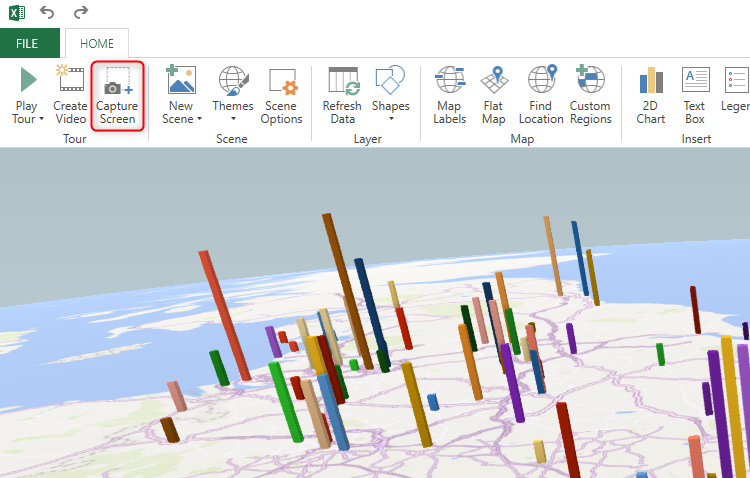Image resolution: width=750 pixels, height=478 pixels.
Task: Open the FILE tab
Action: pos(27,44)
